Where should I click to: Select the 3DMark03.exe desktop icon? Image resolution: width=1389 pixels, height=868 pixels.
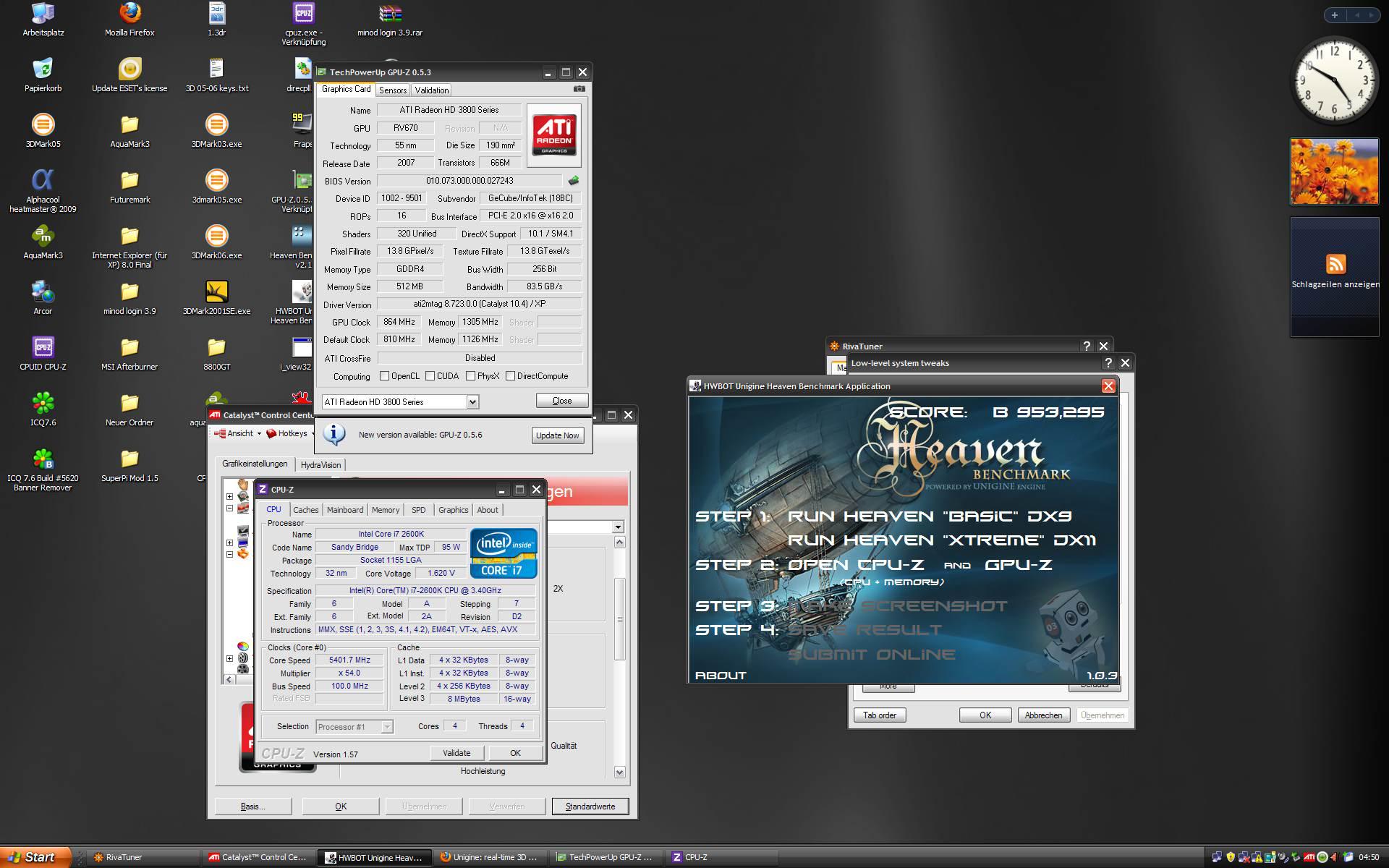(x=216, y=131)
